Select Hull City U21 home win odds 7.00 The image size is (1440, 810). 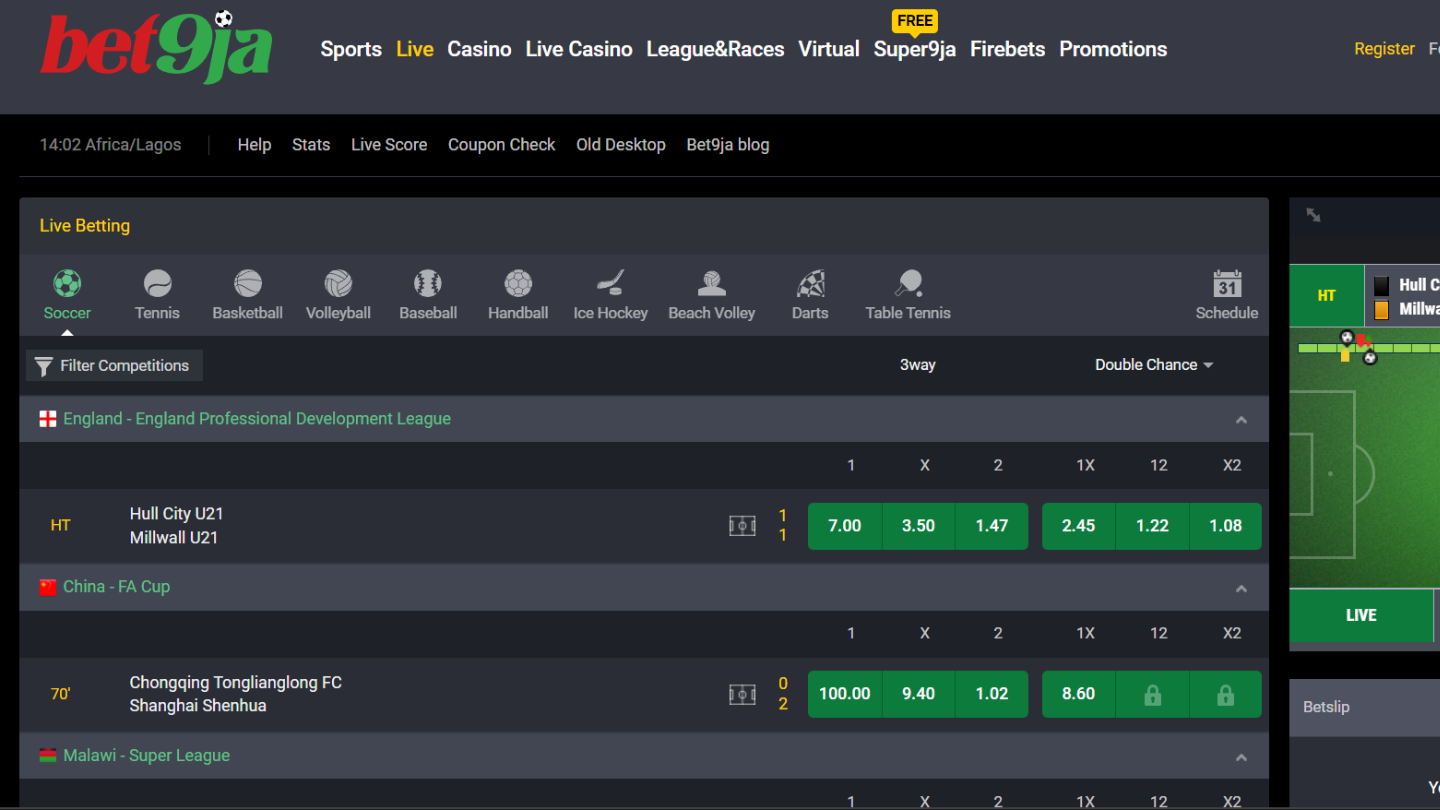pos(845,526)
